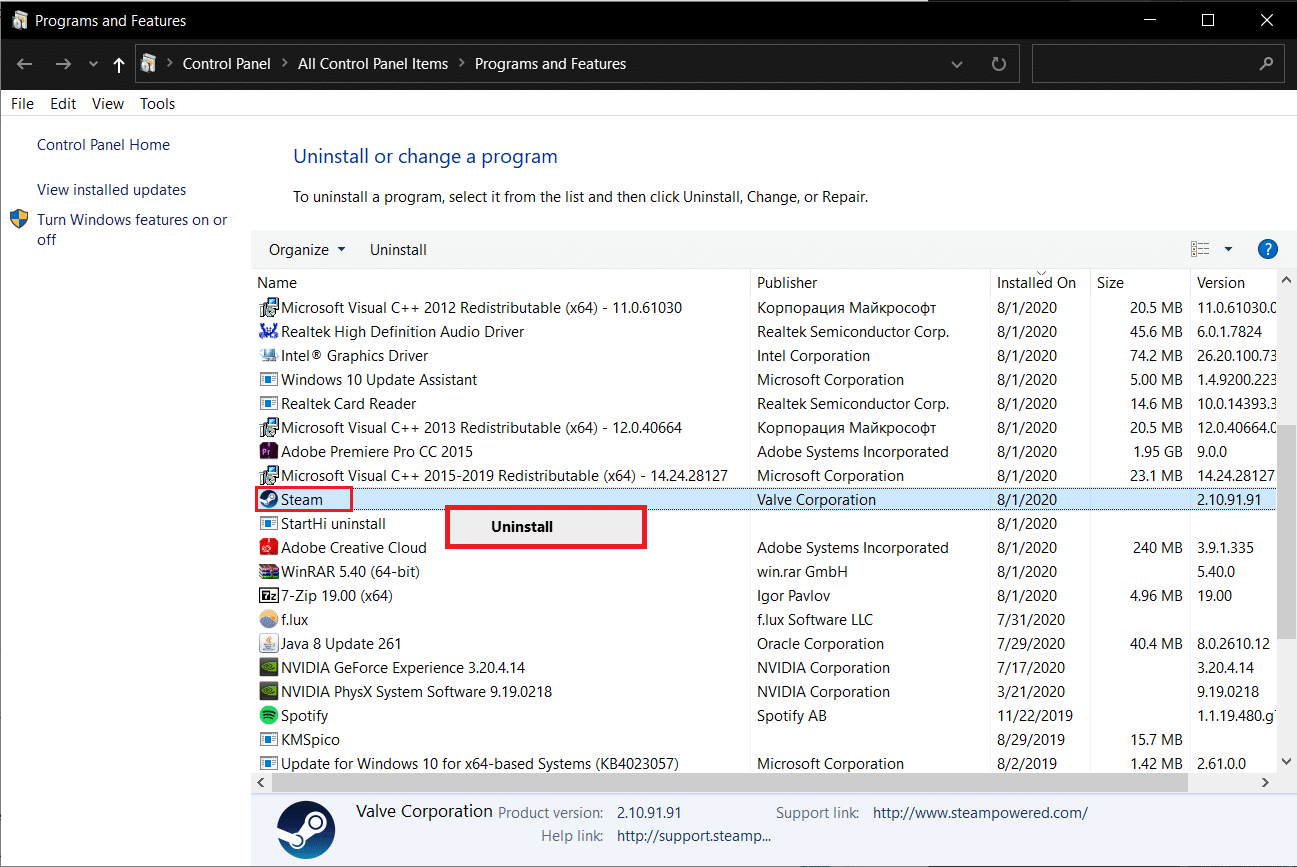Screen dimensions: 1297x867
Task: Go up one folder level arrow
Action: tap(119, 64)
